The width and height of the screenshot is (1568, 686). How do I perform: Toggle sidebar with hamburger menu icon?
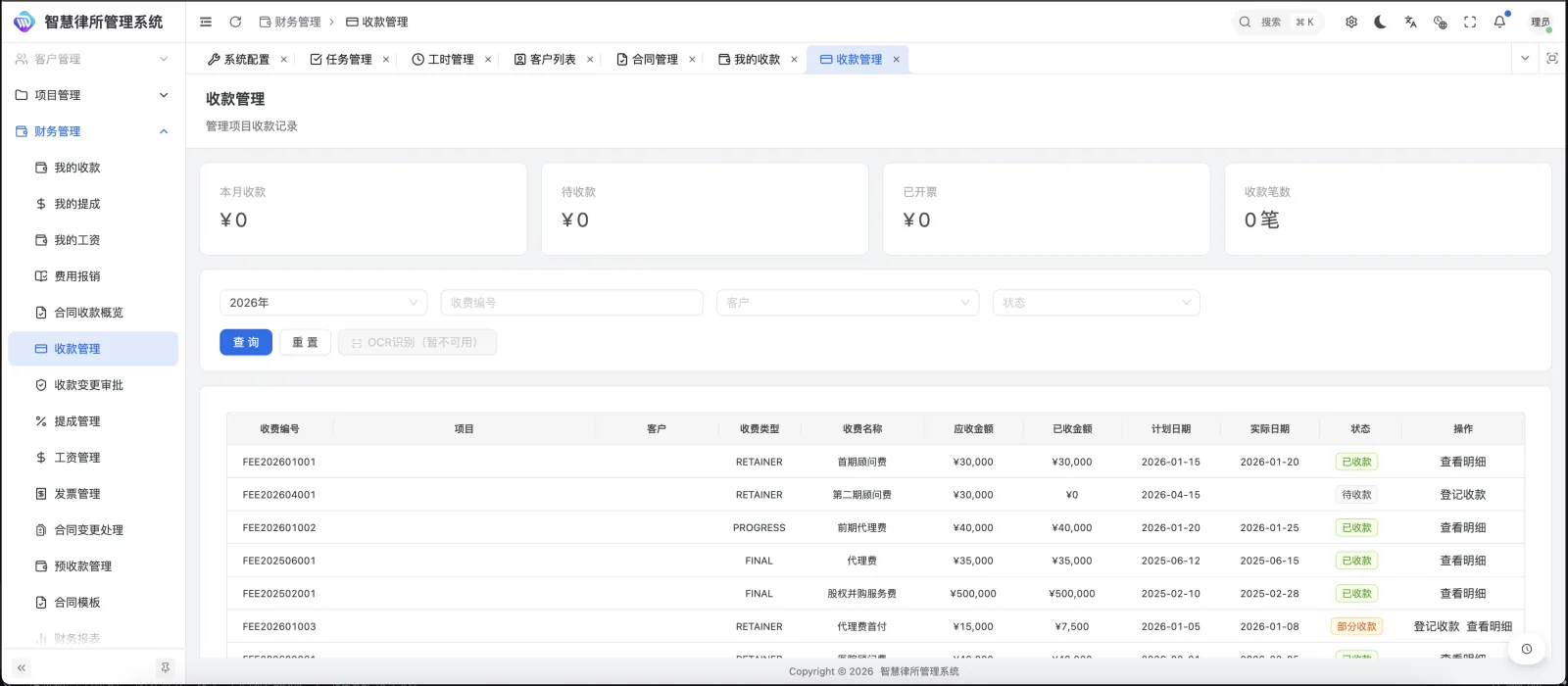coord(206,22)
